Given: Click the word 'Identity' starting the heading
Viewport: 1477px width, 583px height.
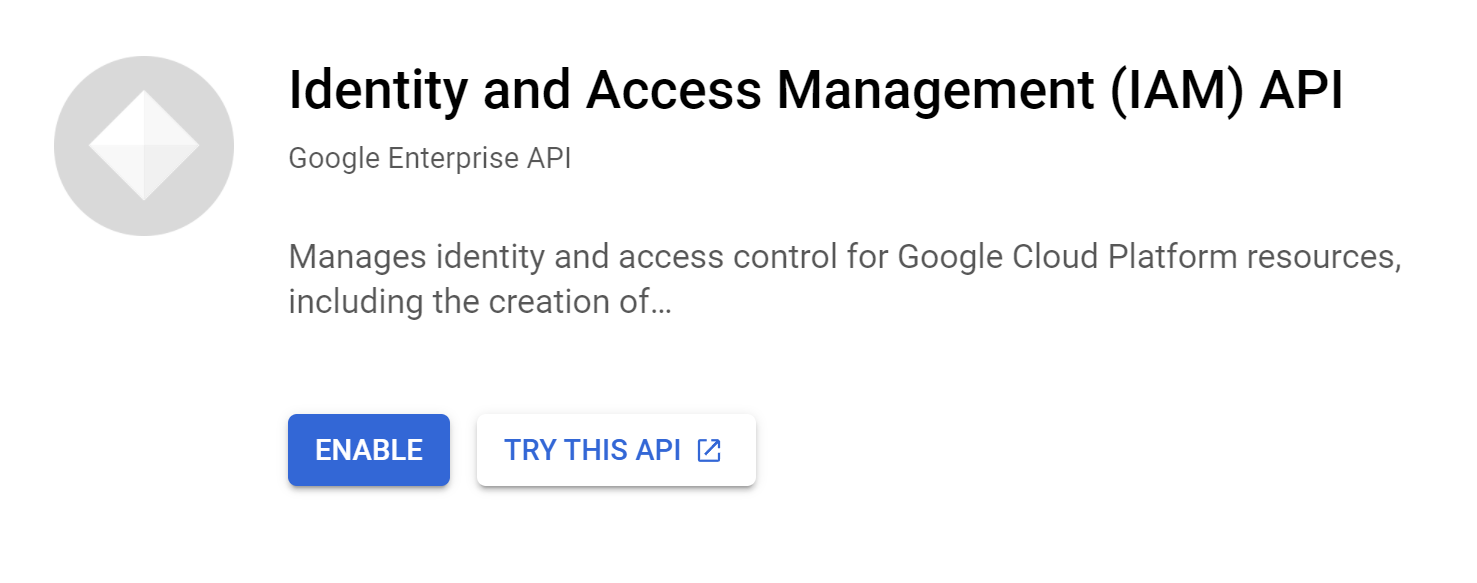Looking at the screenshot, I should point(378,91).
